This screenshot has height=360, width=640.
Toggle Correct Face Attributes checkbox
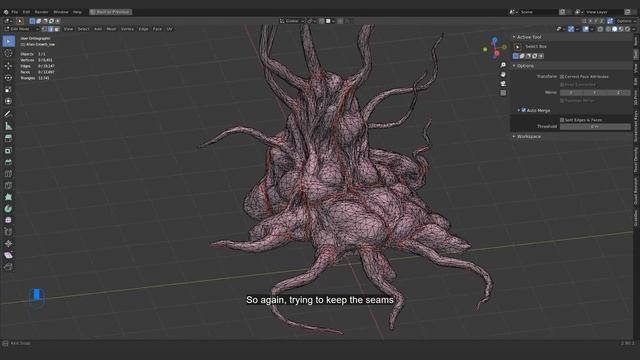pos(562,77)
